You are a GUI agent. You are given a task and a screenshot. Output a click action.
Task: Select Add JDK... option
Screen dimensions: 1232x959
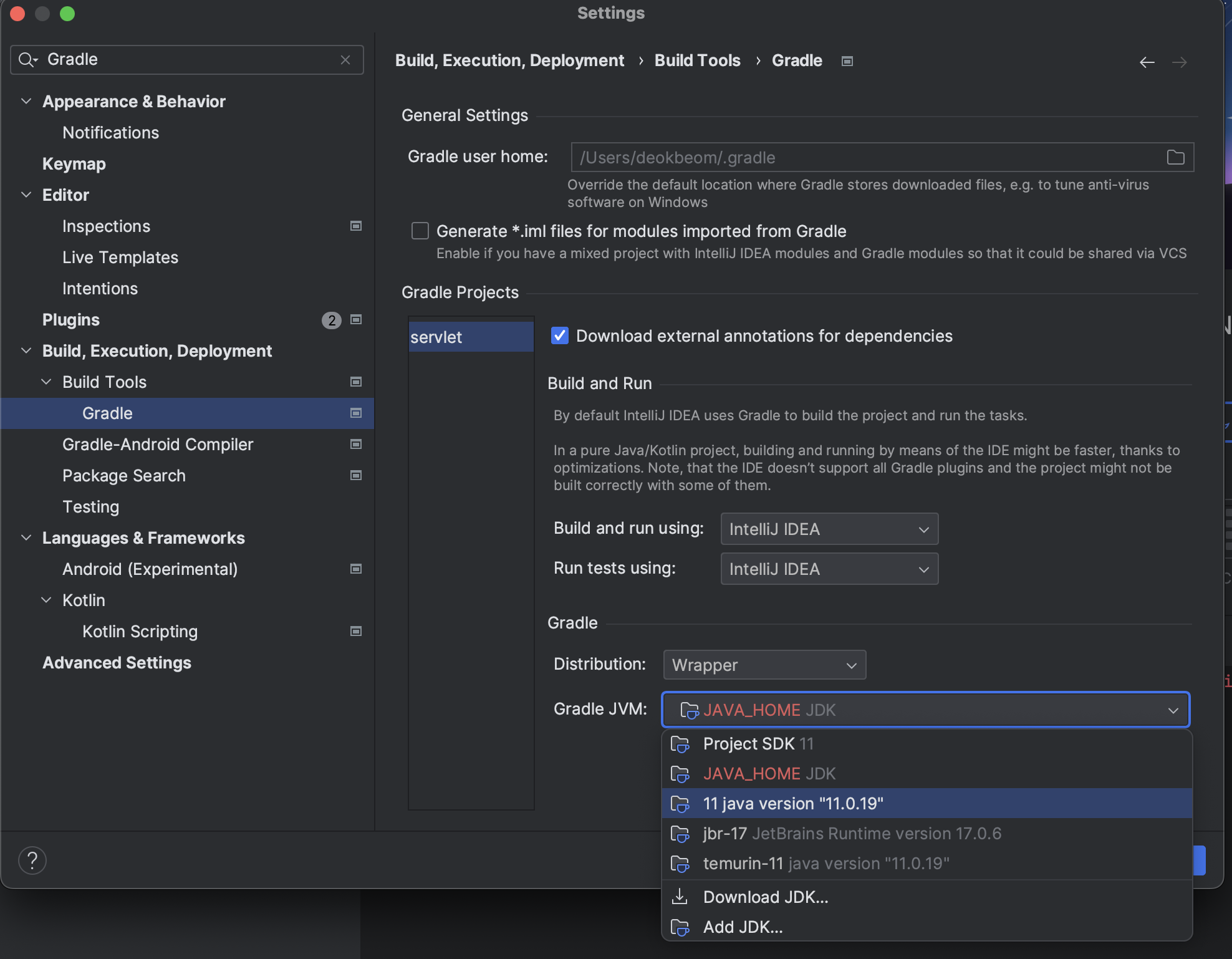(x=926, y=927)
